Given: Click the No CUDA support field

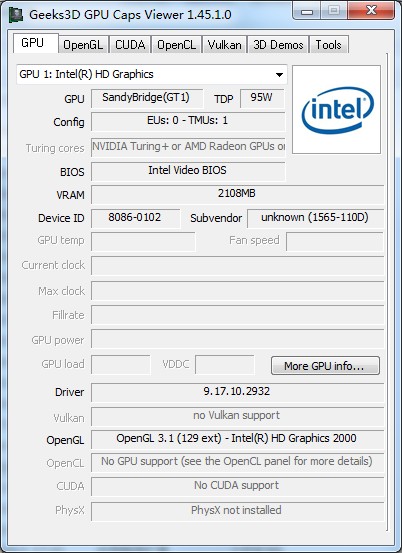Looking at the screenshot, I should coord(237,486).
